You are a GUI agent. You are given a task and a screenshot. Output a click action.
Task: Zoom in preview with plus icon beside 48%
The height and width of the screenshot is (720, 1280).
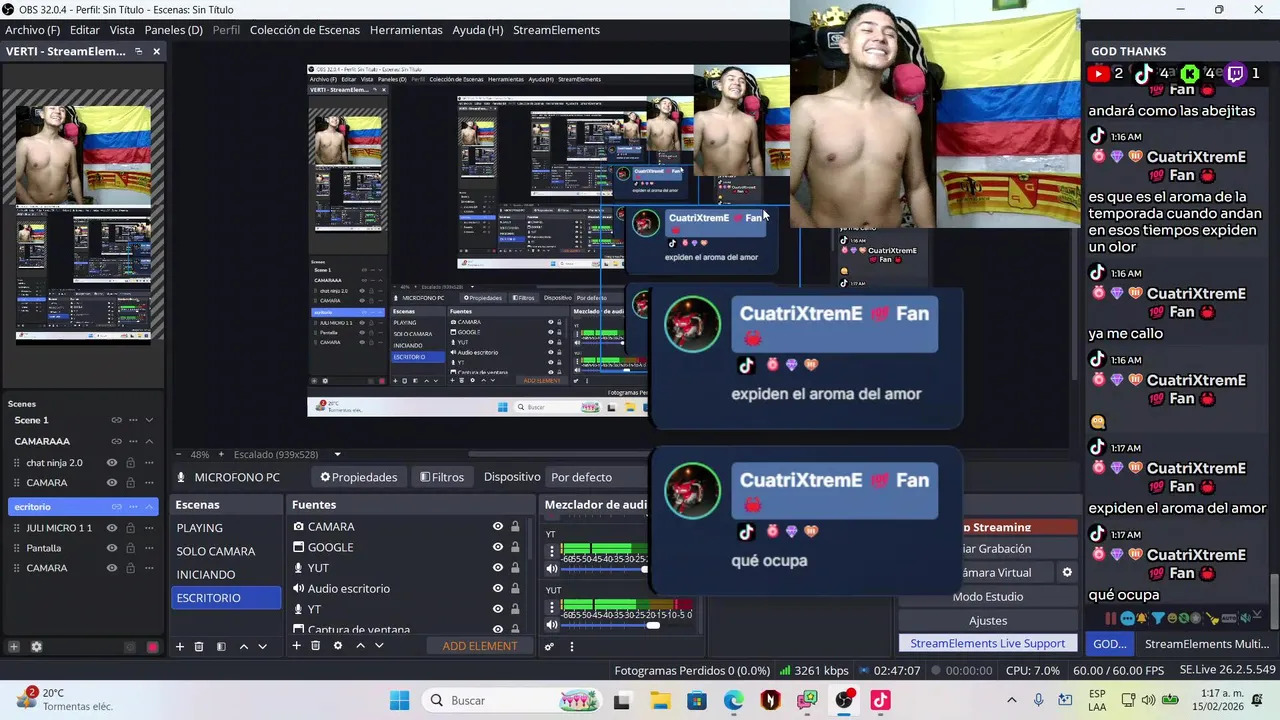[222, 454]
